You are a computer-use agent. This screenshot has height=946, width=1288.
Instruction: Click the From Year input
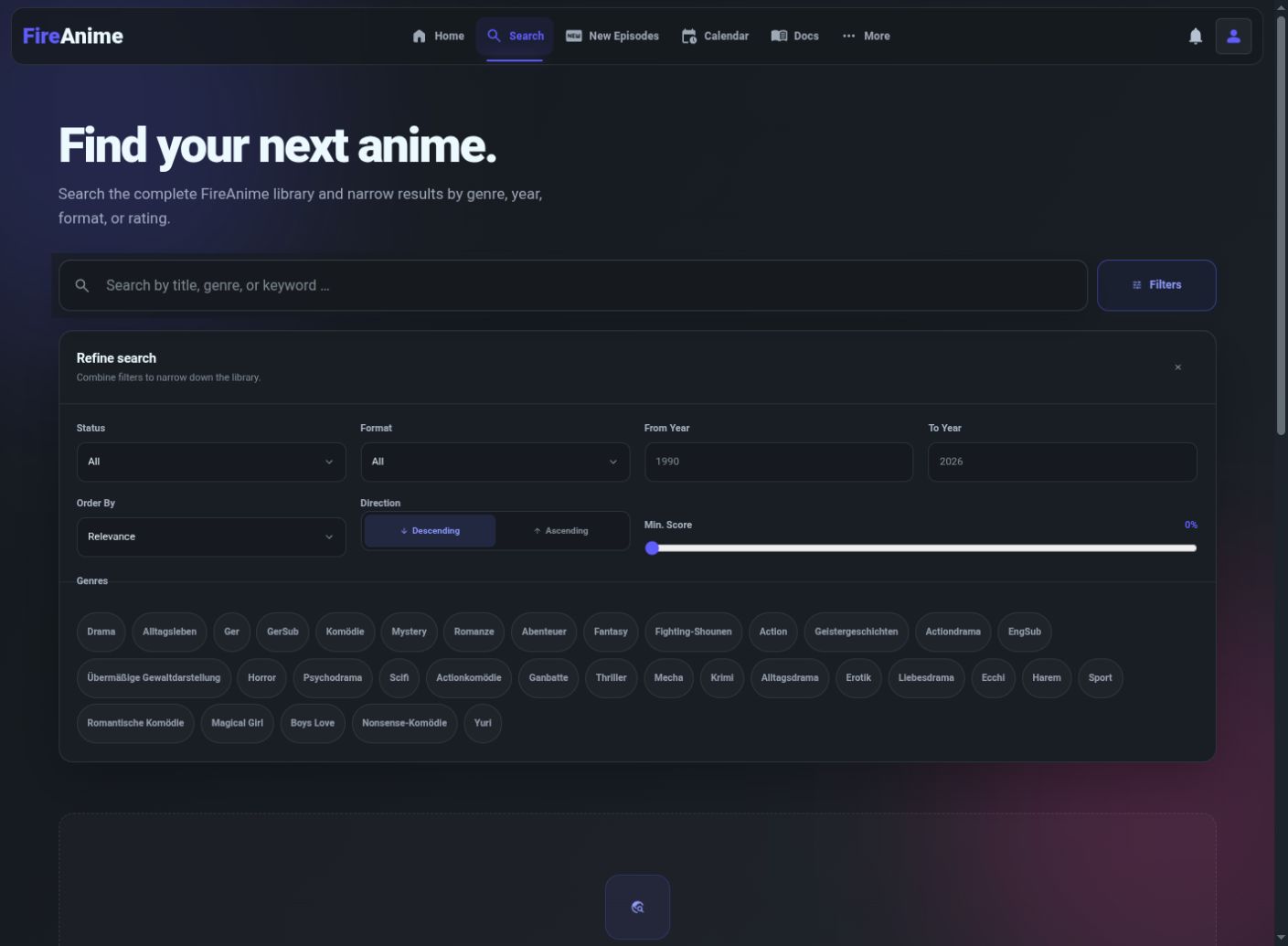779,462
